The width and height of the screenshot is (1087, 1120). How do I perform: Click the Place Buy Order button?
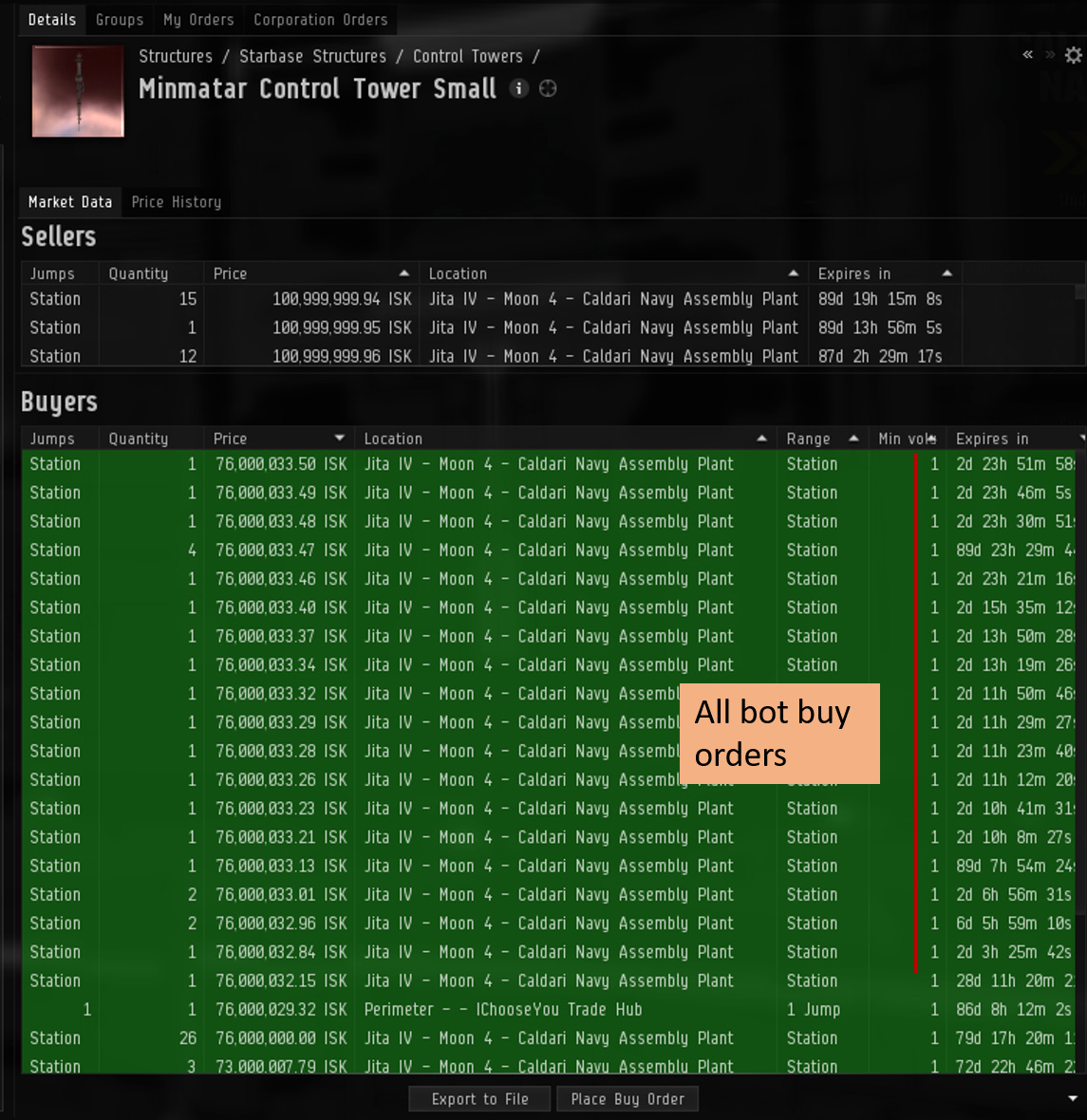628,1099
